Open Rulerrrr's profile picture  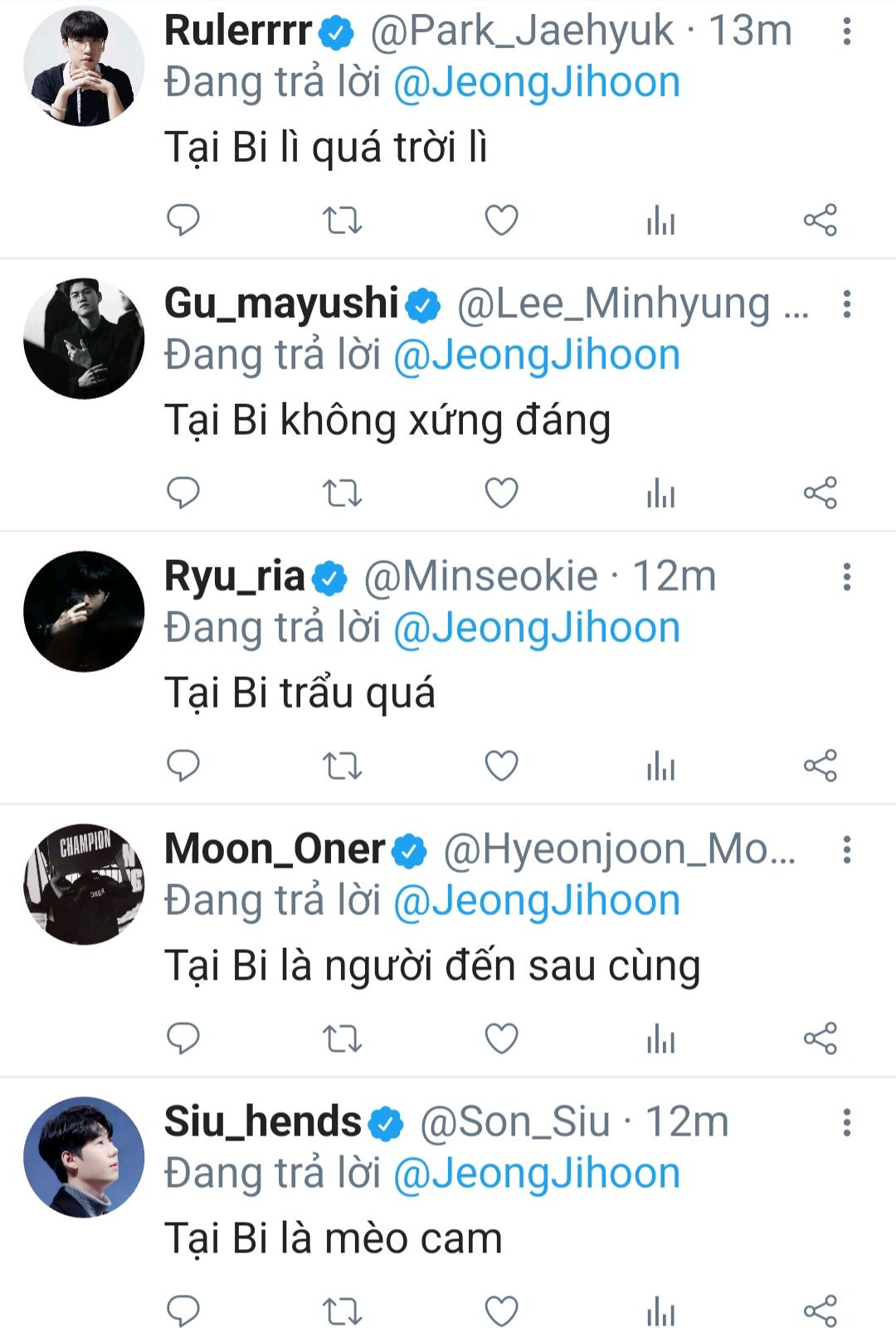[x=83, y=66]
